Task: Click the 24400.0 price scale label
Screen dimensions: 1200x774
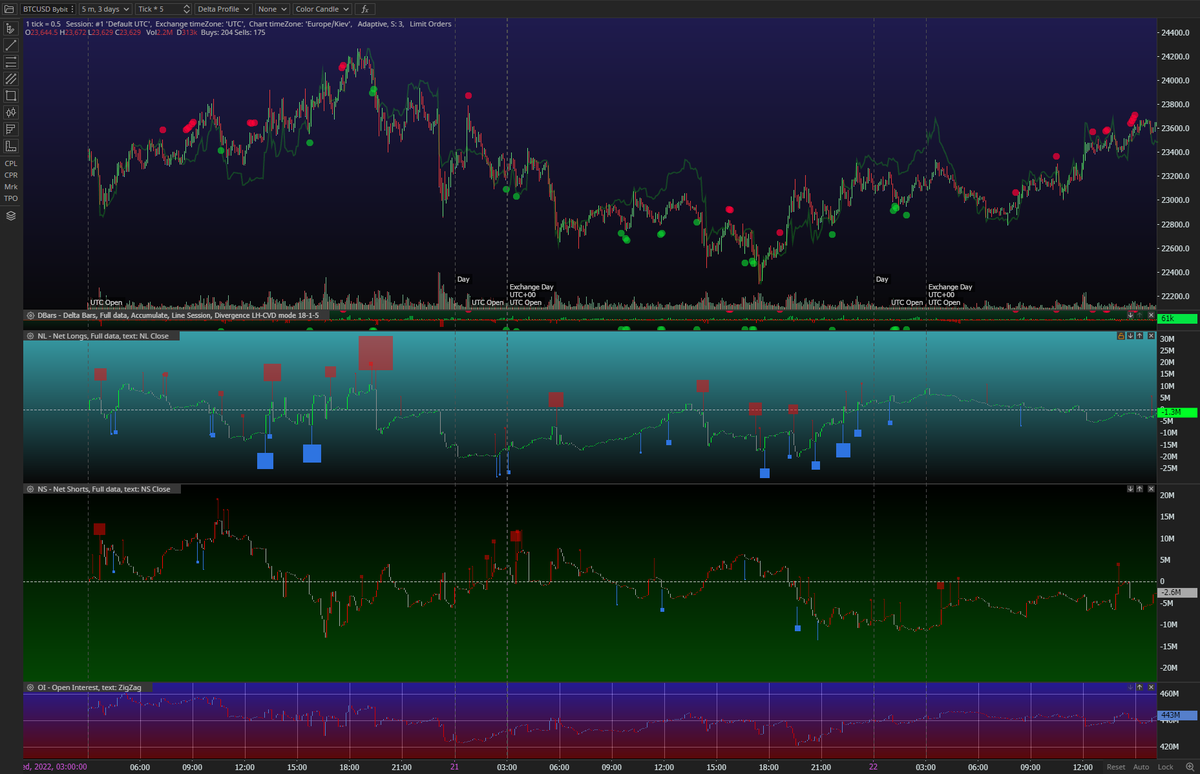Action: pyautogui.click(x=1174, y=33)
